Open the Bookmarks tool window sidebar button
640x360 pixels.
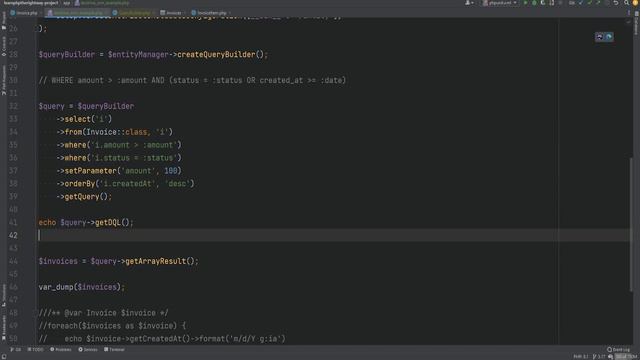point(4,328)
